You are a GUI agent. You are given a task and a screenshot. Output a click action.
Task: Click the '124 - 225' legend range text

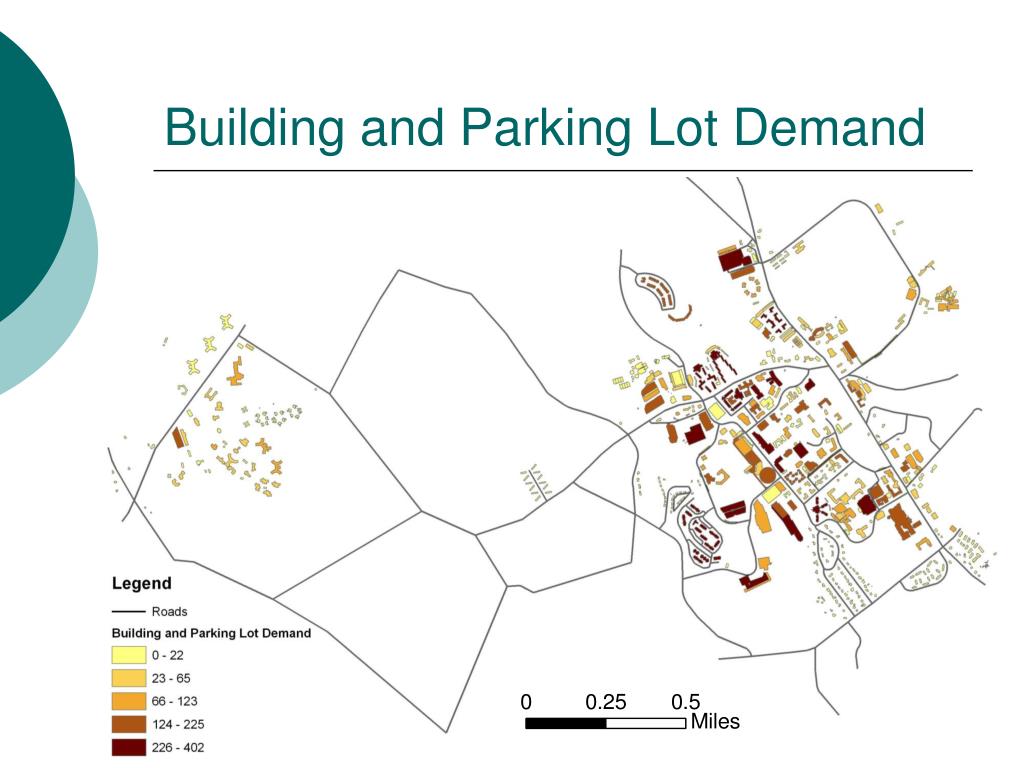(178, 724)
